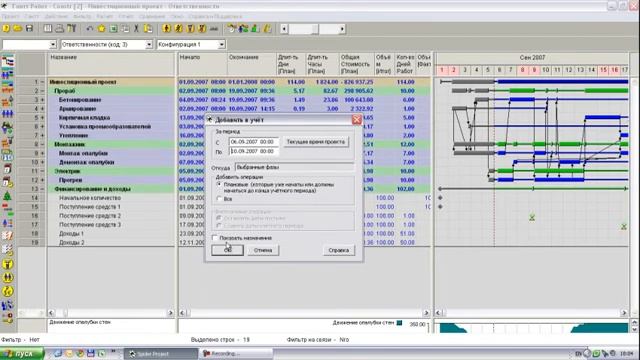Click the yellow running person toolbar icon

(179, 29)
